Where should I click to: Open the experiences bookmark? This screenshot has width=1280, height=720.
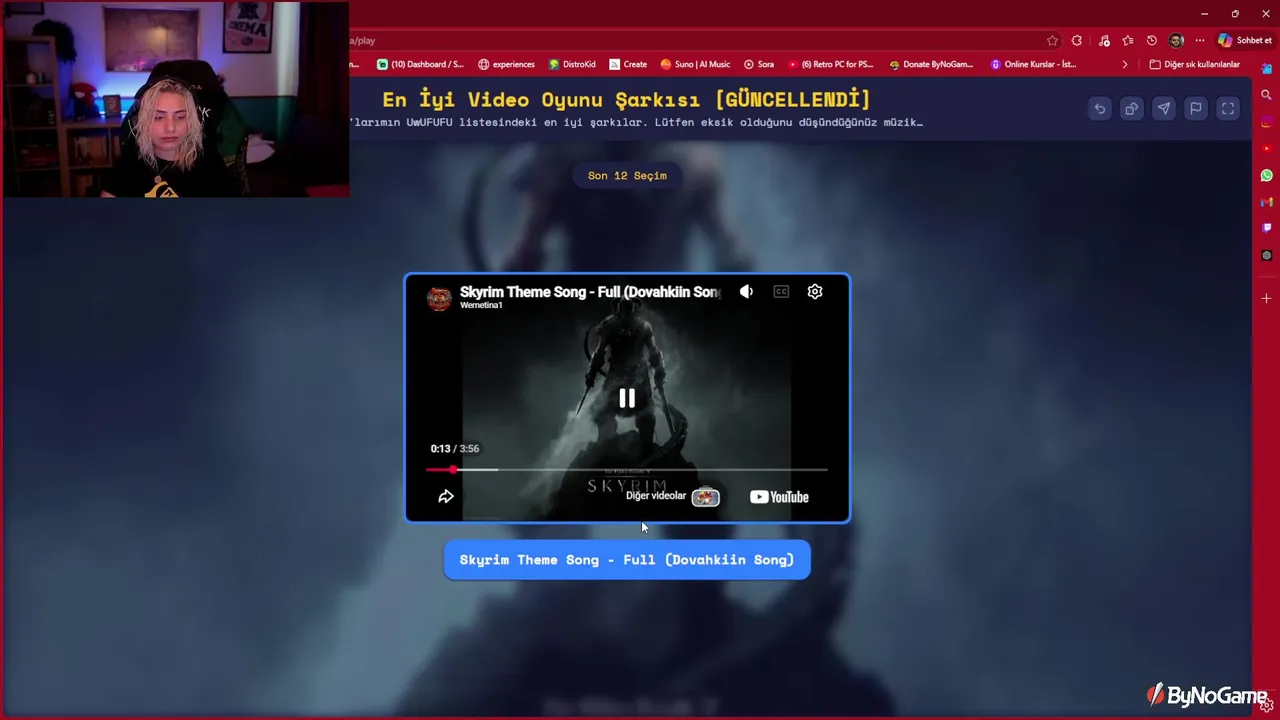(x=506, y=64)
